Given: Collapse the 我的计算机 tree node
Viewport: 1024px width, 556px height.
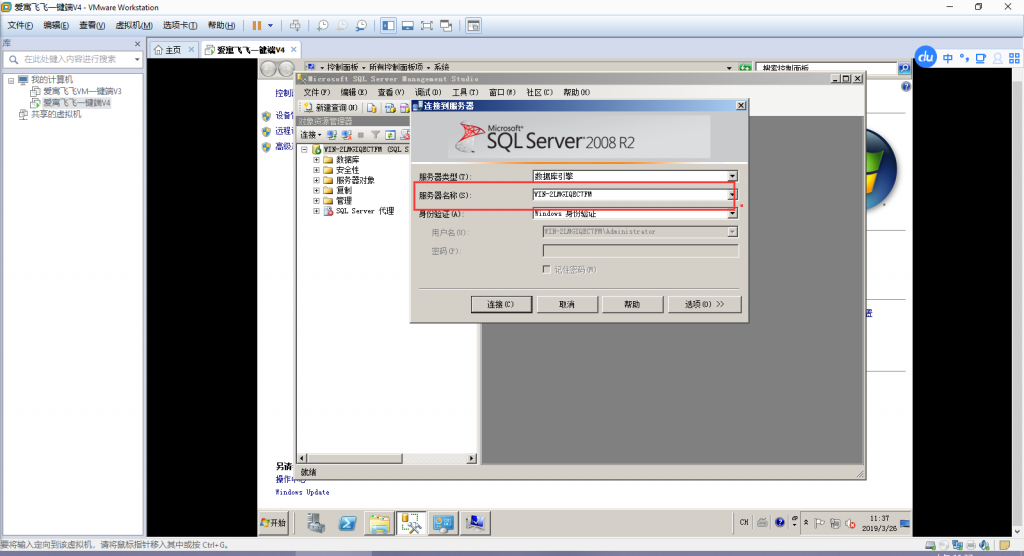Looking at the screenshot, I should pyautogui.click(x=11, y=80).
